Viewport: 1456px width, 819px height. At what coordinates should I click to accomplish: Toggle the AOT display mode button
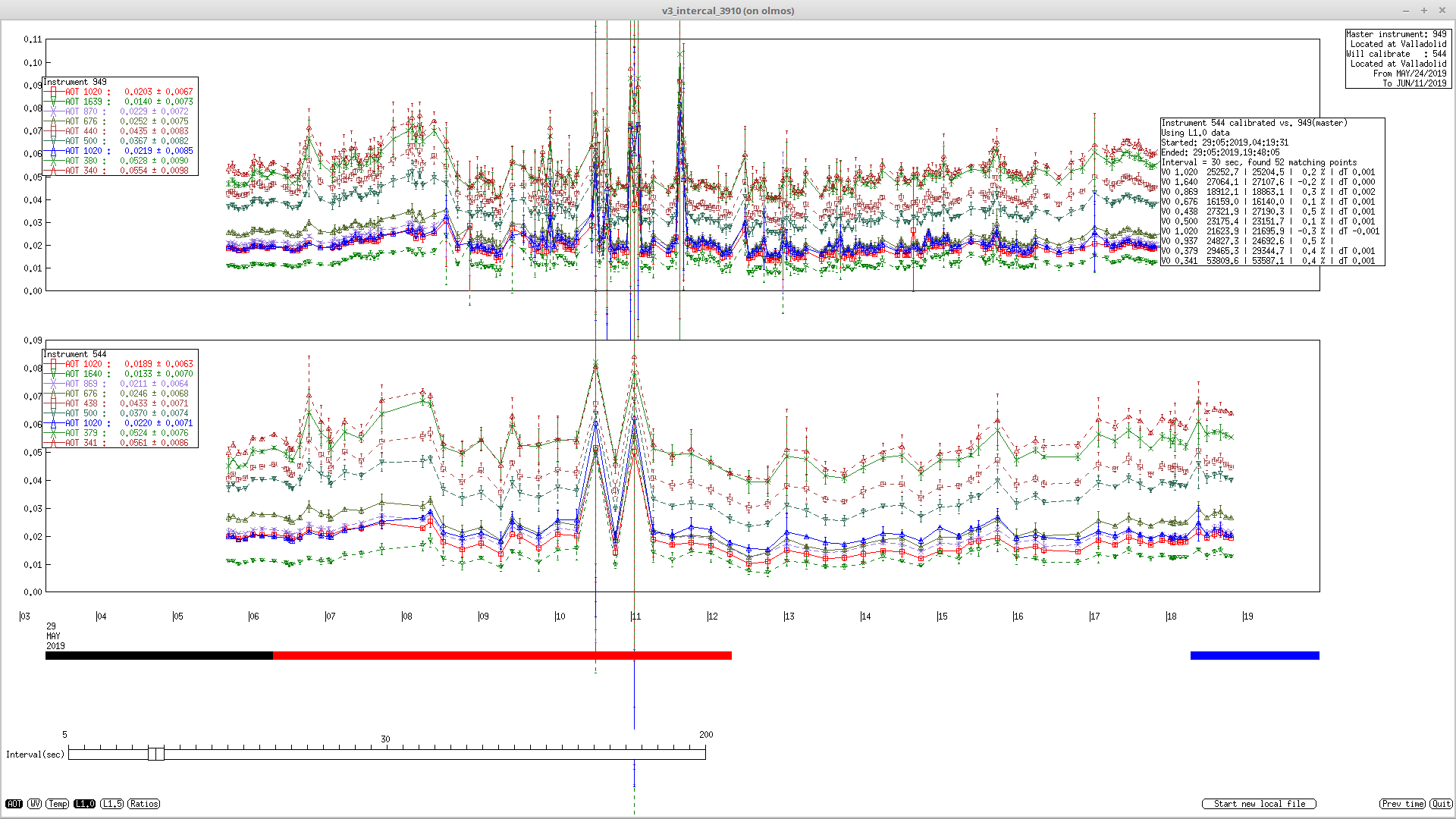(x=14, y=804)
